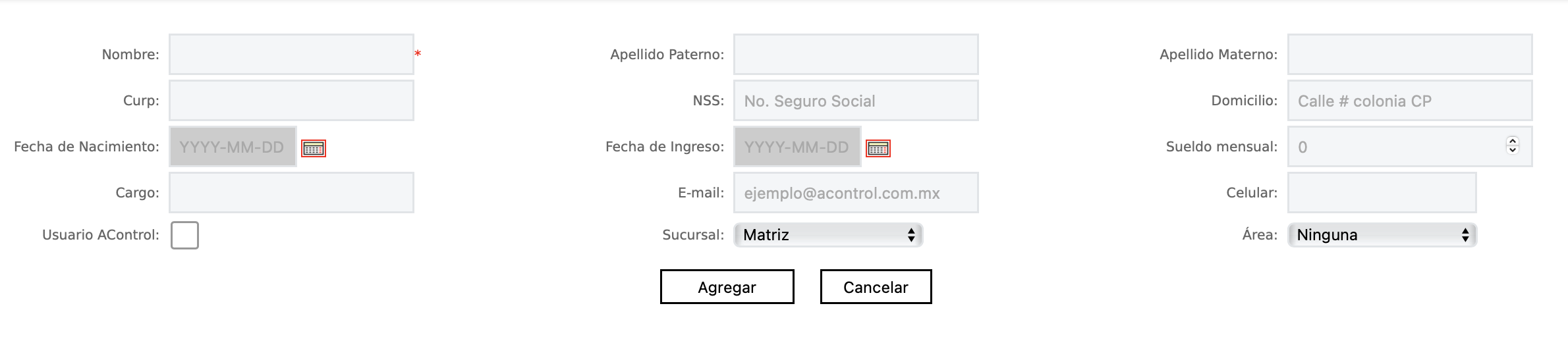Focus the Sueldo mensual number field
Screen dimensions: 1568x362
pos(1397,147)
